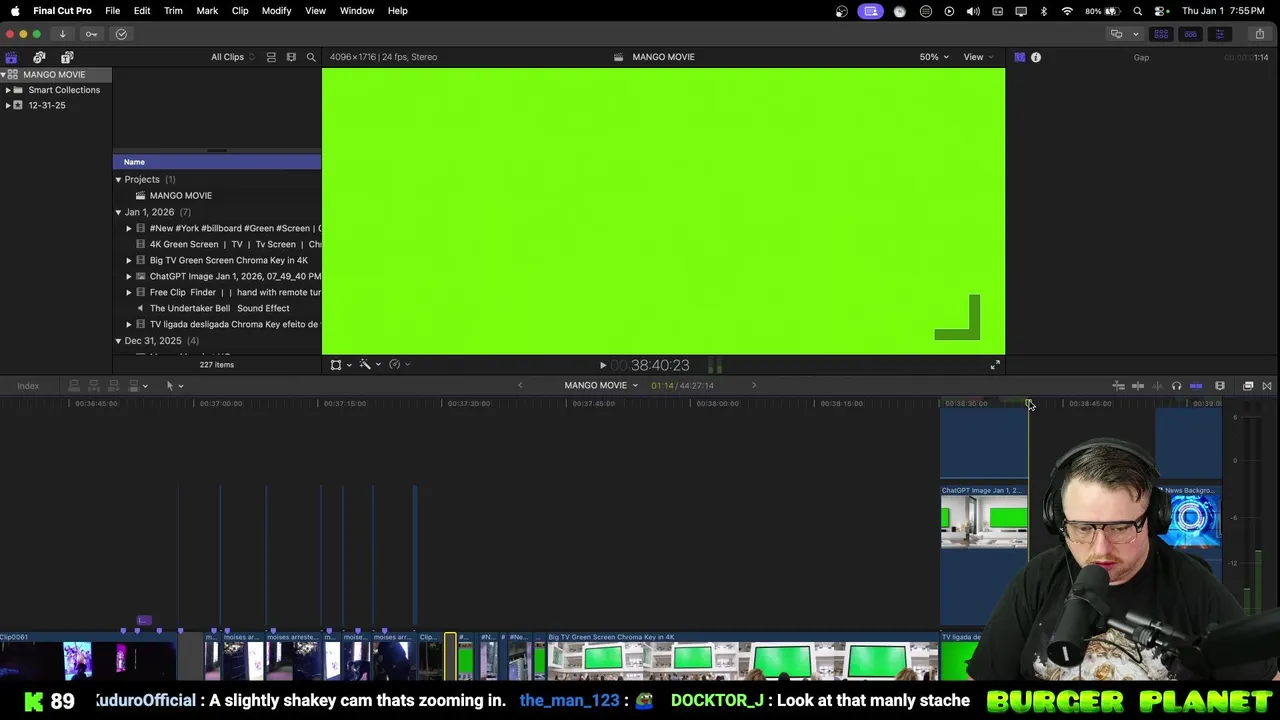Click the Insert clip edit button
Image resolution: width=1280 pixels, height=720 pixels.
point(93,386)
